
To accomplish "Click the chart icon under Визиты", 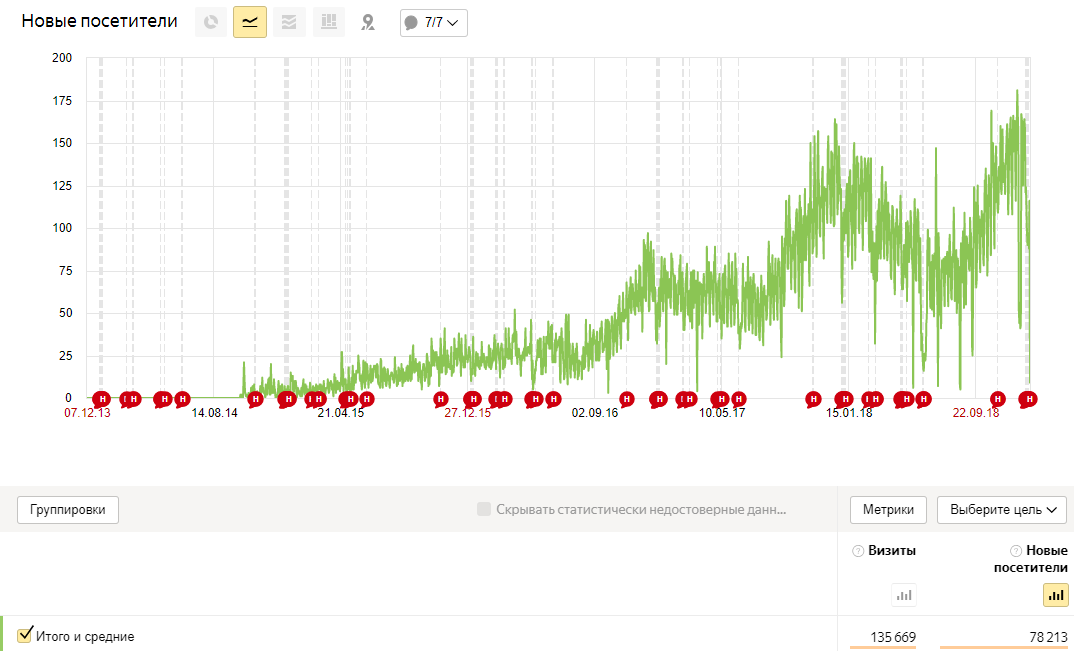I will pos(904,595).
